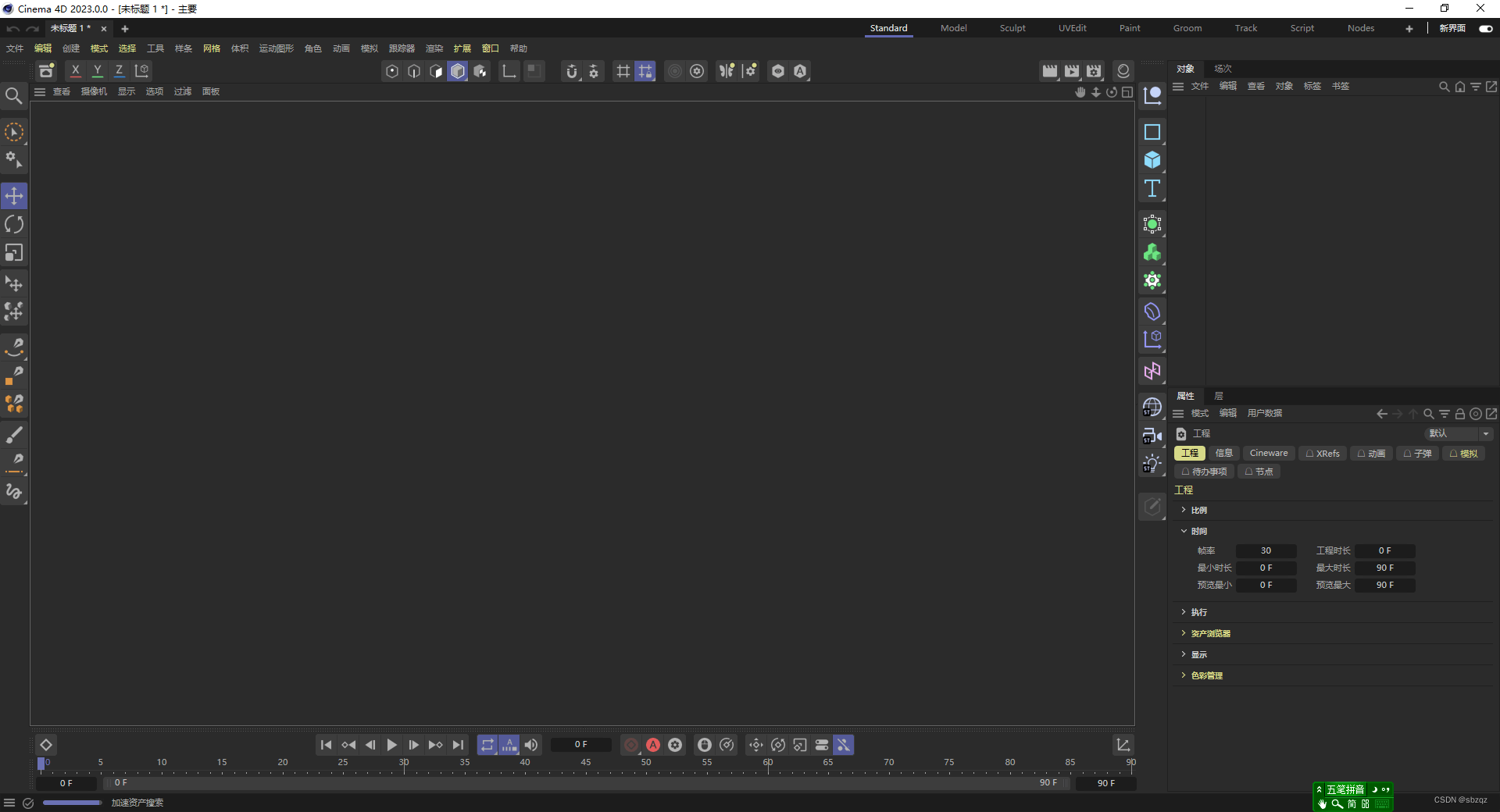The height and width of the screenshot is (812, 1500).
Task: Open the Object Manager hamburger menu
Action: [x=1178, y=87]
